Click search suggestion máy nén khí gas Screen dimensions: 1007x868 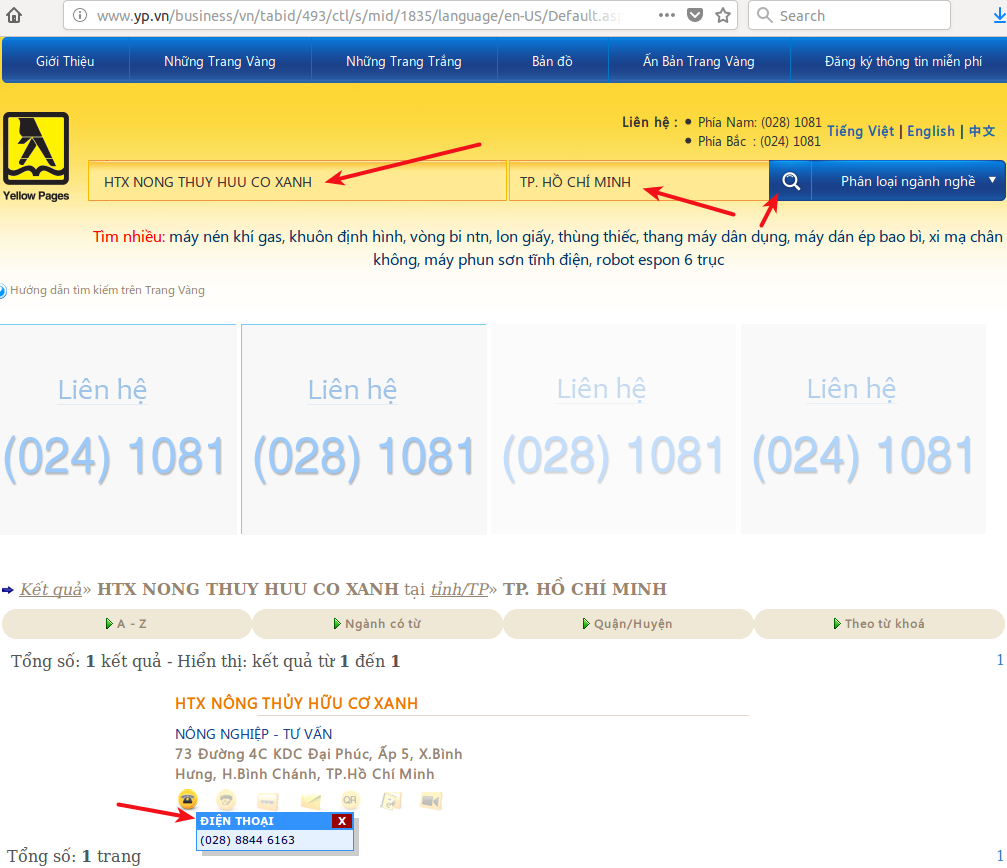pos(227,237)
